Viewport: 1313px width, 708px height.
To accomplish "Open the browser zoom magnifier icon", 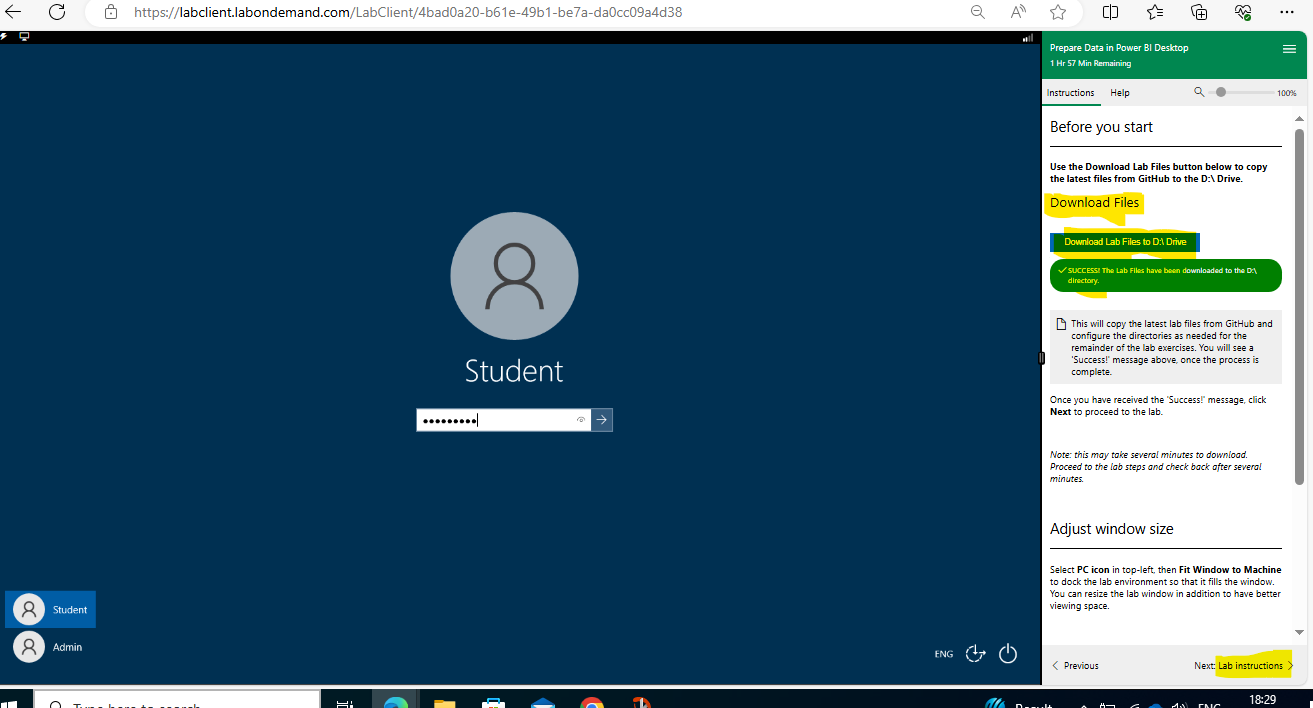I will point(978,13).
